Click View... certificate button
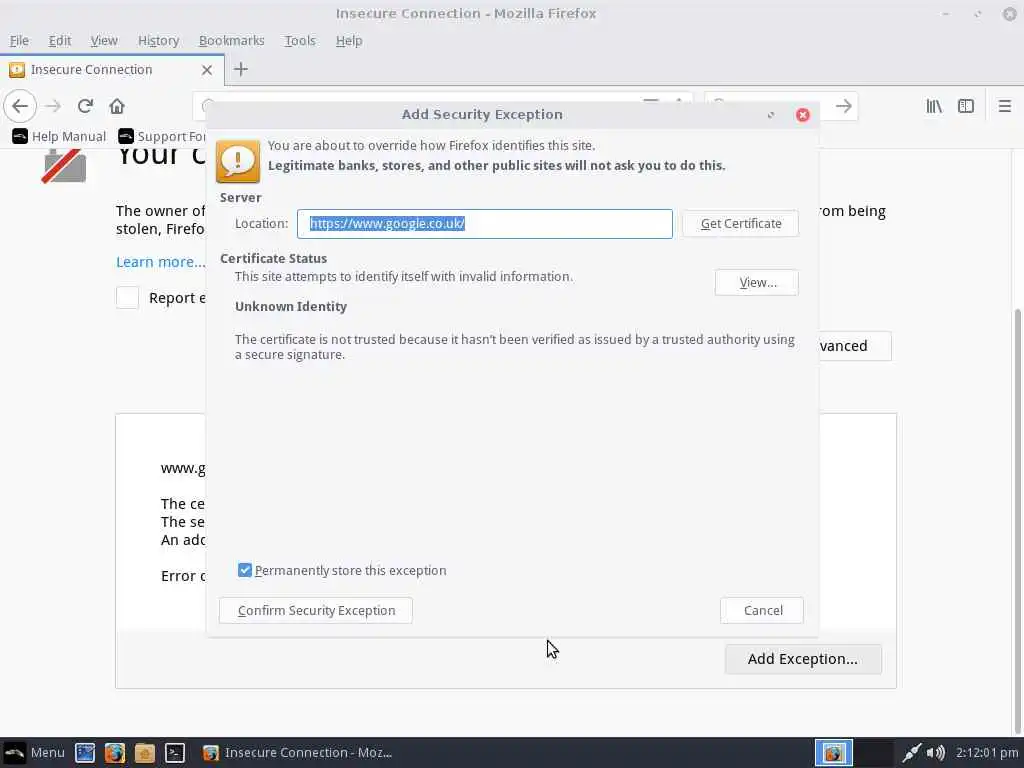This screenshot has height=768, width=1024. (757, 282)
